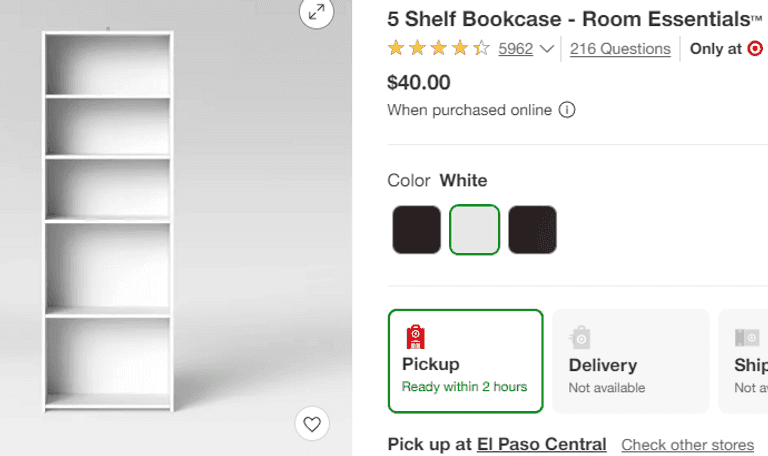Open the 216 Questions link
This screenshot has width=768, height=456.
pyautogui.click(x=620, y=48)
